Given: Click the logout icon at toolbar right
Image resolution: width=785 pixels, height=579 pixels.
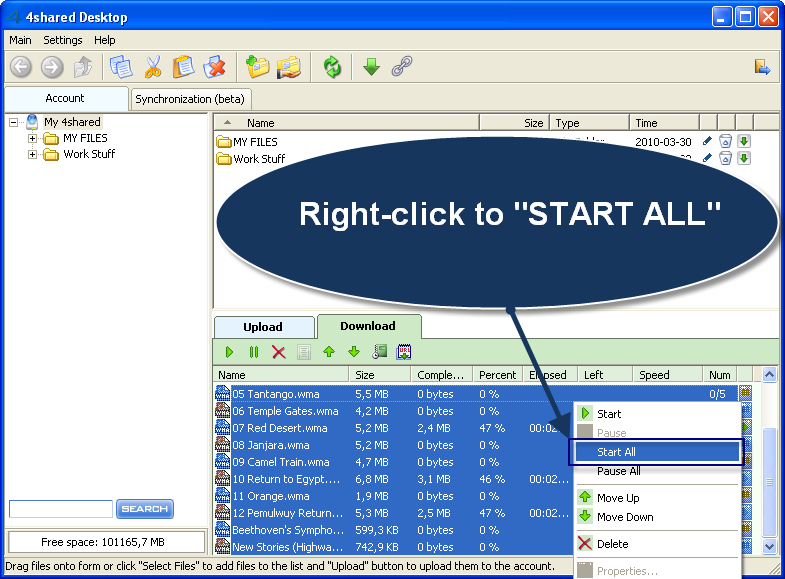Looking at the screenshot, I should click(x=762, y=67).
